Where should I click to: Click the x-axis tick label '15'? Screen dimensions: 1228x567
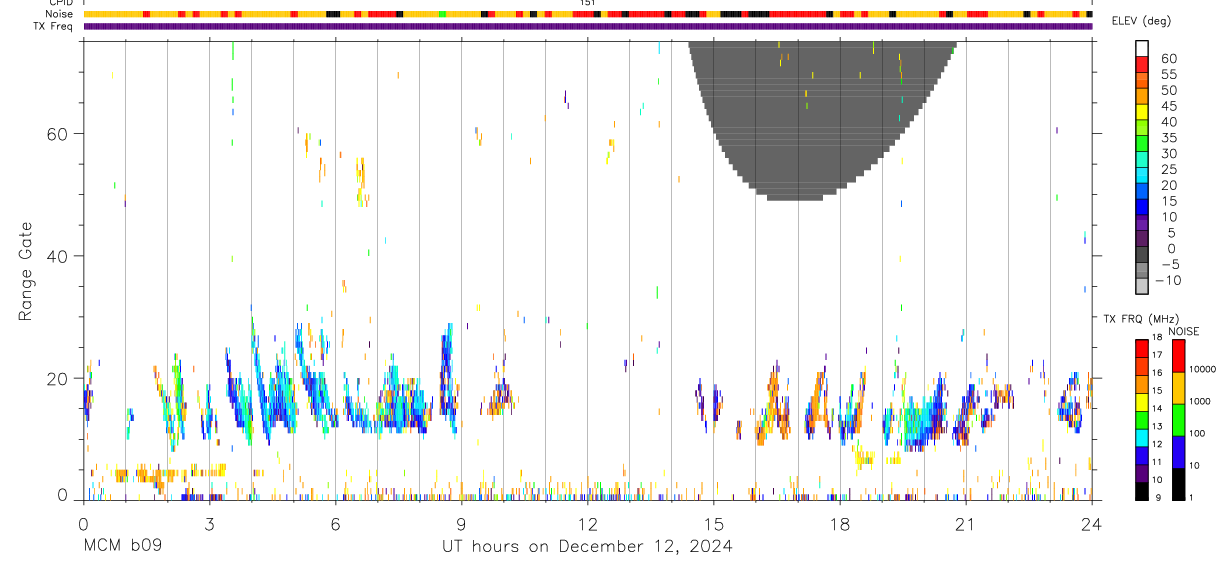coord(714,523)
